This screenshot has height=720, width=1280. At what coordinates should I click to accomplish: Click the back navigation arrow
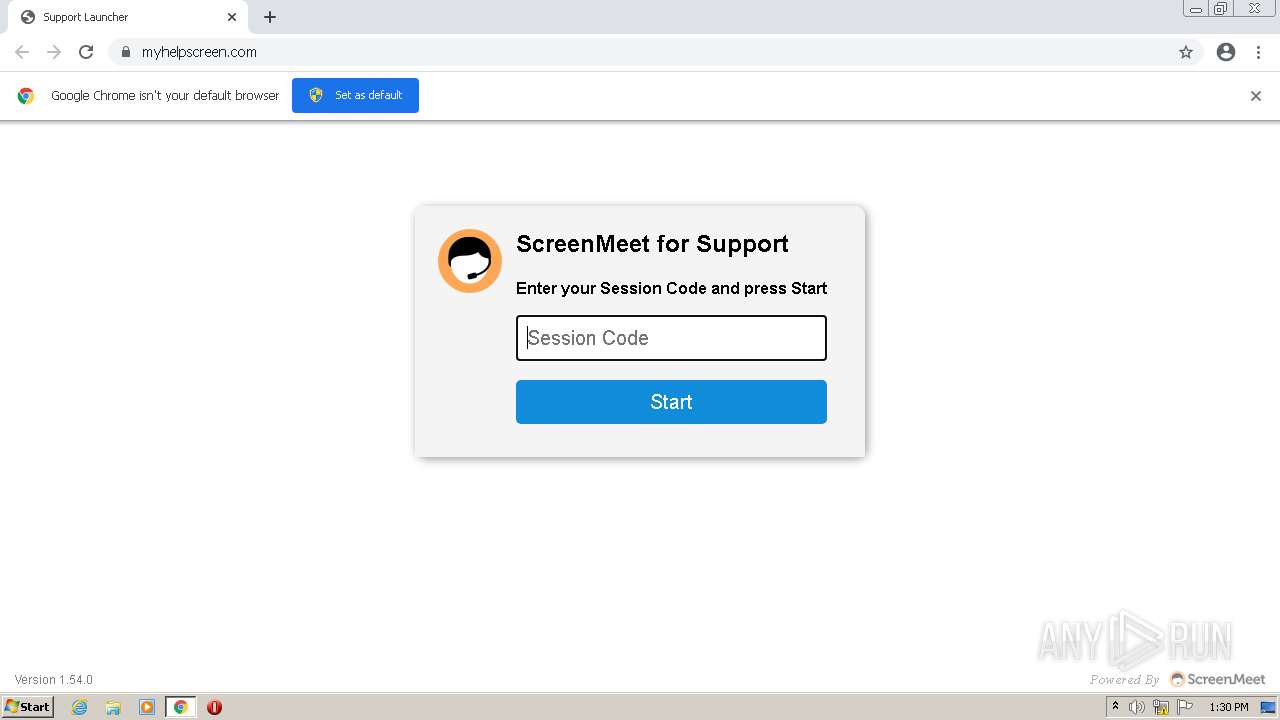[x=21, y=51]
